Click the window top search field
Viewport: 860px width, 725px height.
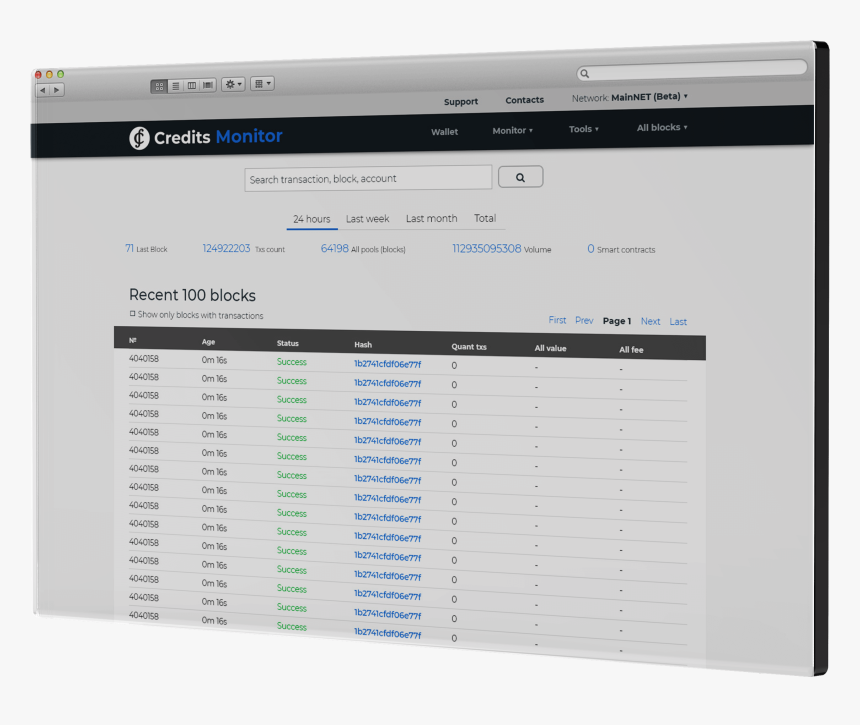(x=692, y=70)
